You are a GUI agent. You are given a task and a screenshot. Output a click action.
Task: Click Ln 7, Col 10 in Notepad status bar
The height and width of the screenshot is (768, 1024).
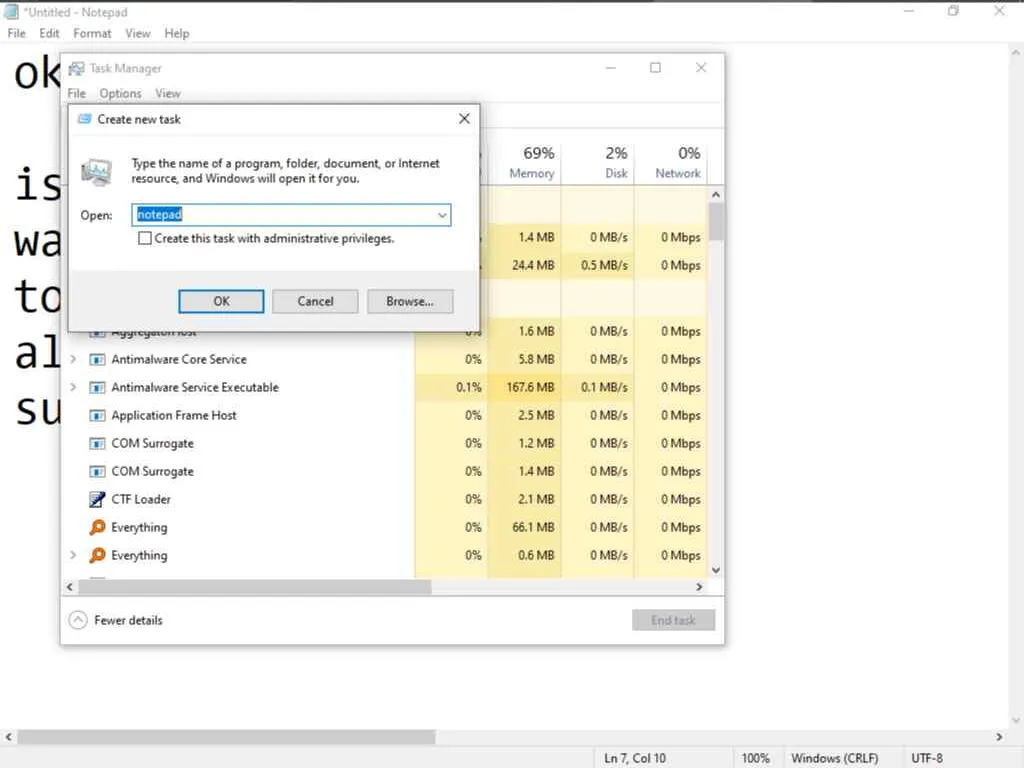[635, 758]
